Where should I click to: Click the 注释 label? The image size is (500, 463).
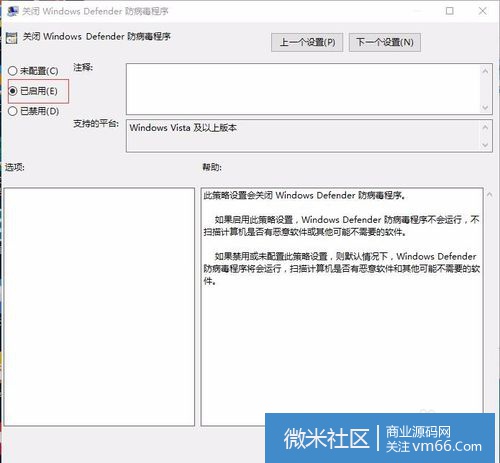point(83,67)
